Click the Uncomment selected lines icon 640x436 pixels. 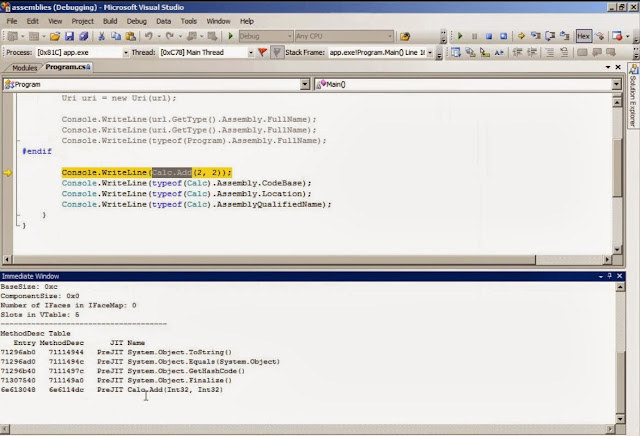(564, 52)
